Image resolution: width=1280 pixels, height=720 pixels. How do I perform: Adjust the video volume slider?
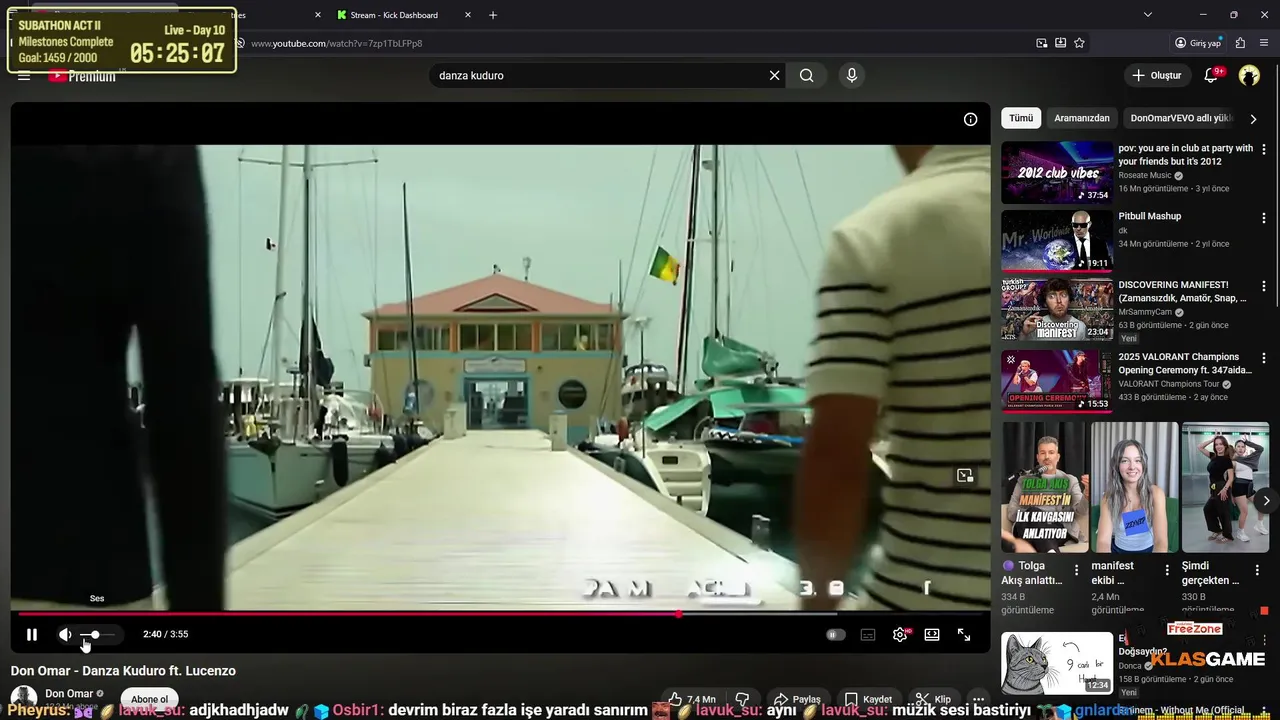pos(97,635)
